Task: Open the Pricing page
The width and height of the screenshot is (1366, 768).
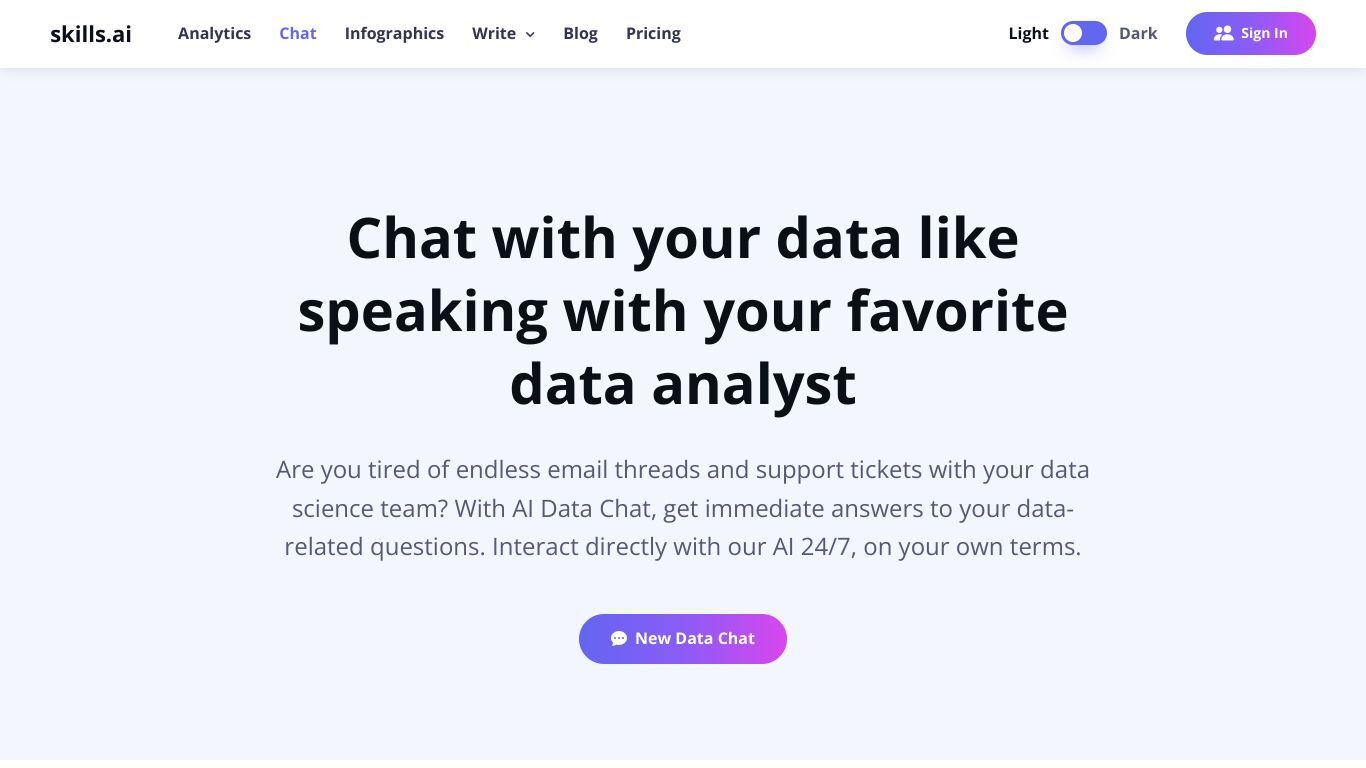Action: [x=653, y=33]
